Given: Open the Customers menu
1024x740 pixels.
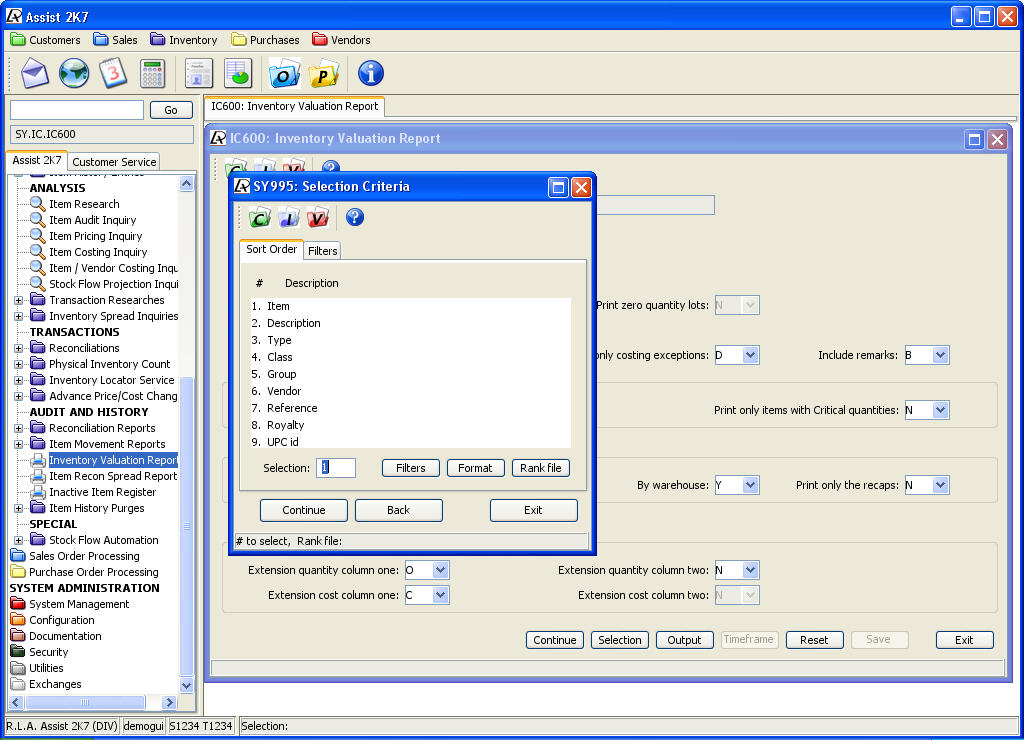Looking at the screenshot, I should pos(45,40).
